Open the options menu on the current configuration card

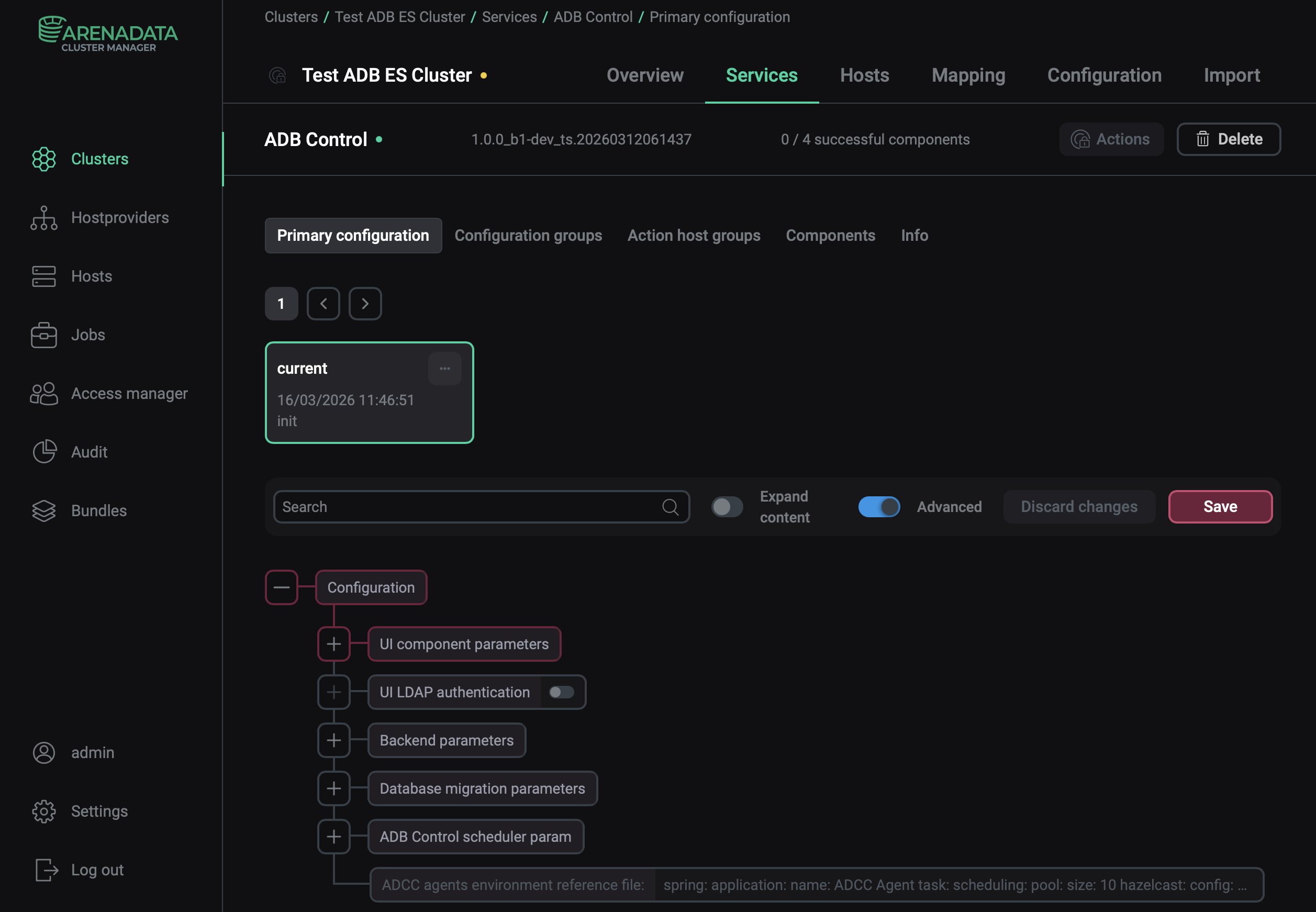tap(444, 368)
